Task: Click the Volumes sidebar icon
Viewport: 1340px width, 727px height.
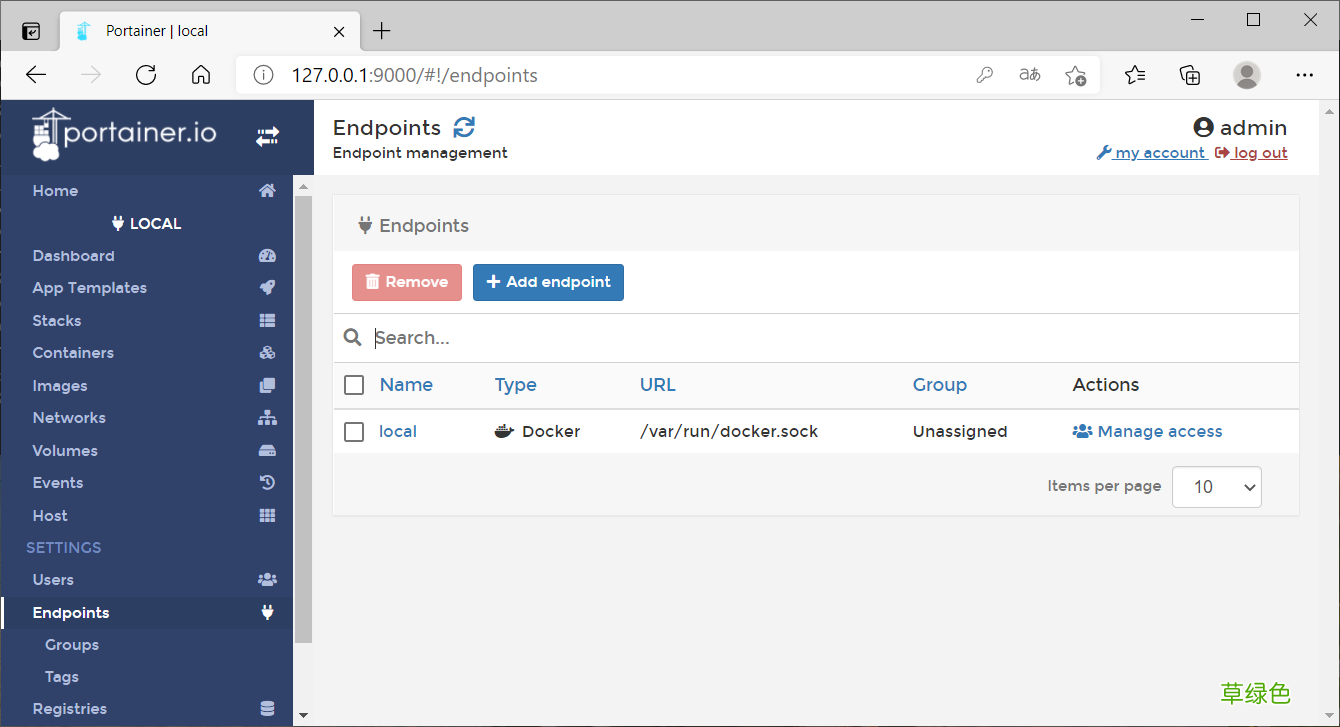Action: [x=267, y=450]
